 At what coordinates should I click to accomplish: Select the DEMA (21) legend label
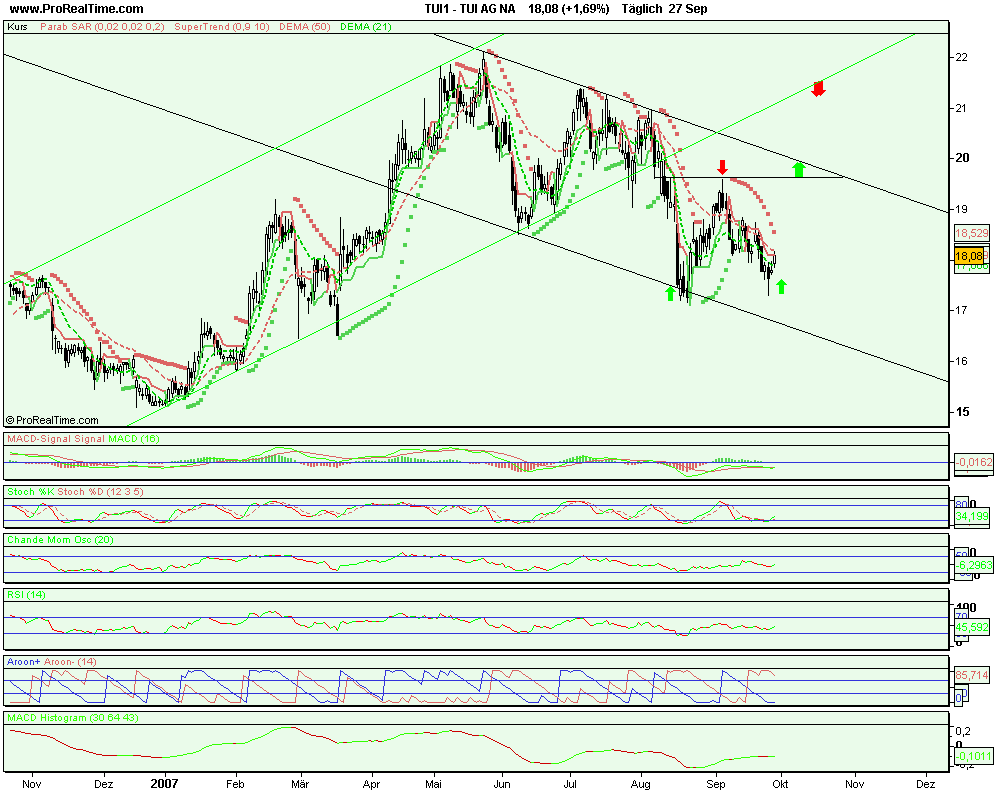[x=365, y=27]
